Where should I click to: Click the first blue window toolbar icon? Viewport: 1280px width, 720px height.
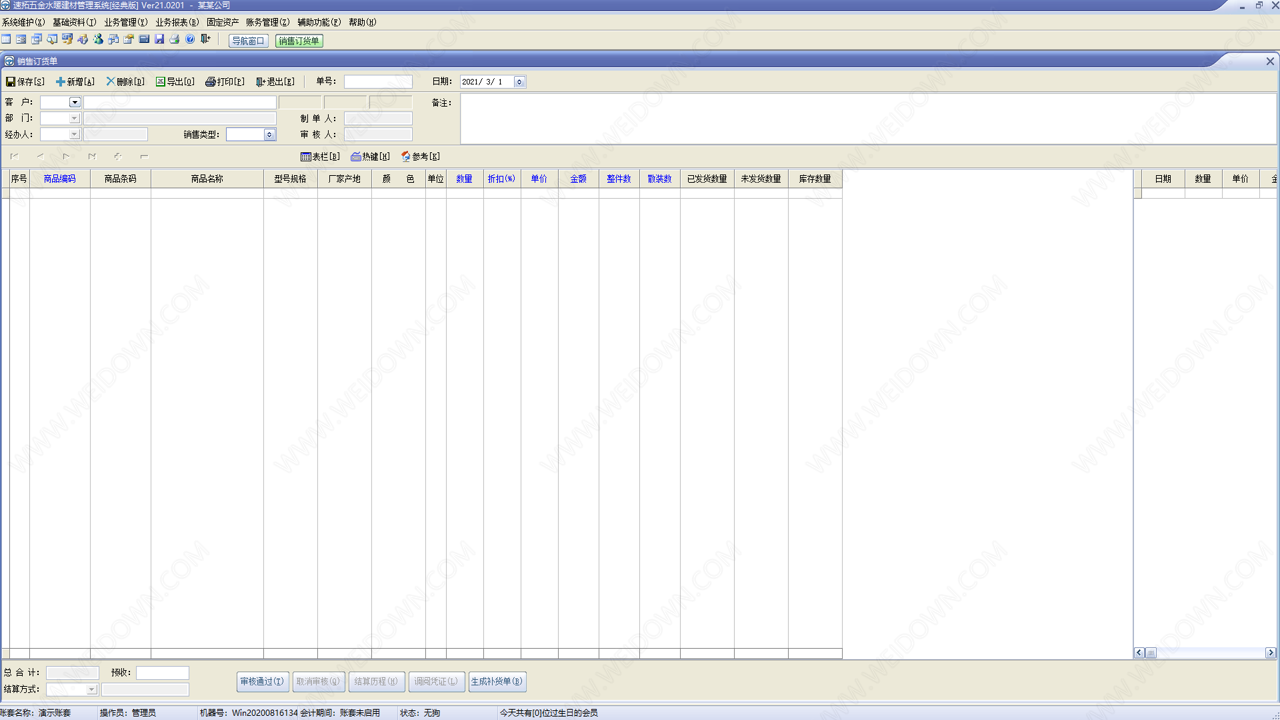coord(6,39)
